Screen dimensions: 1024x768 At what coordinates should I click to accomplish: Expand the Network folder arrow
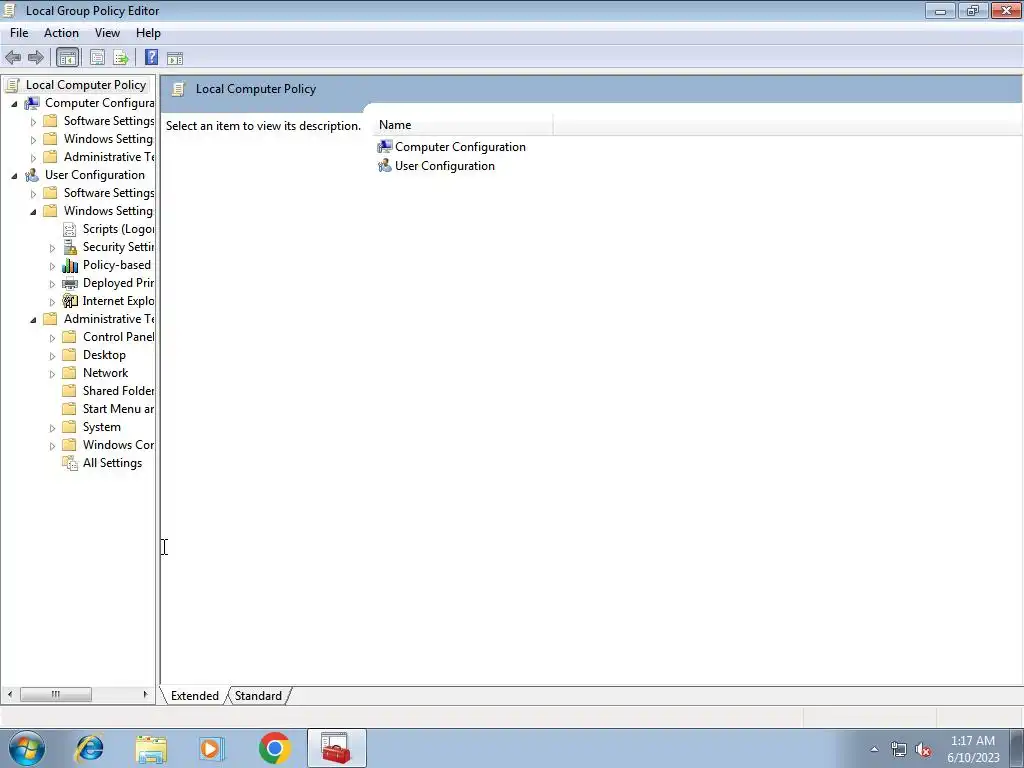(x=52, y=374)
